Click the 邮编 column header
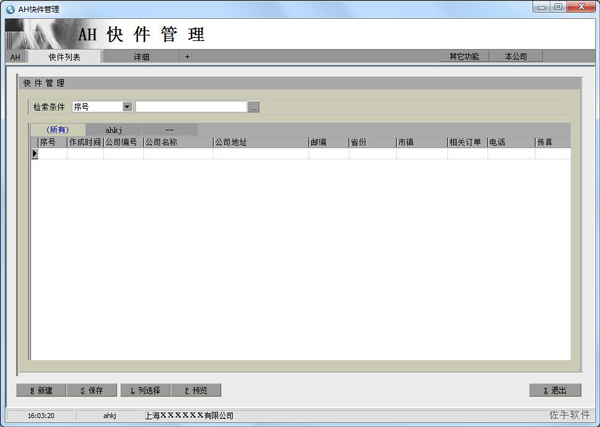The width and height of the screenshot is (600, 427). pos(329,142)
